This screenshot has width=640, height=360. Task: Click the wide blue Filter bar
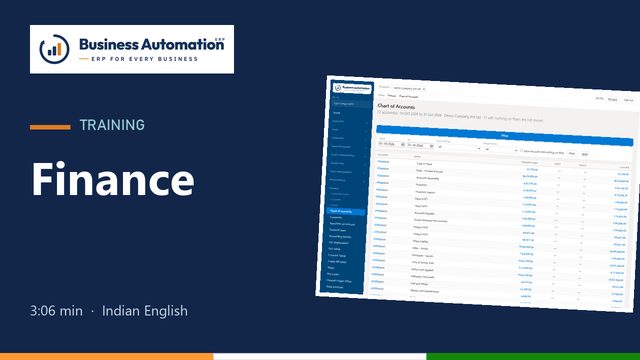coord(504,136)
